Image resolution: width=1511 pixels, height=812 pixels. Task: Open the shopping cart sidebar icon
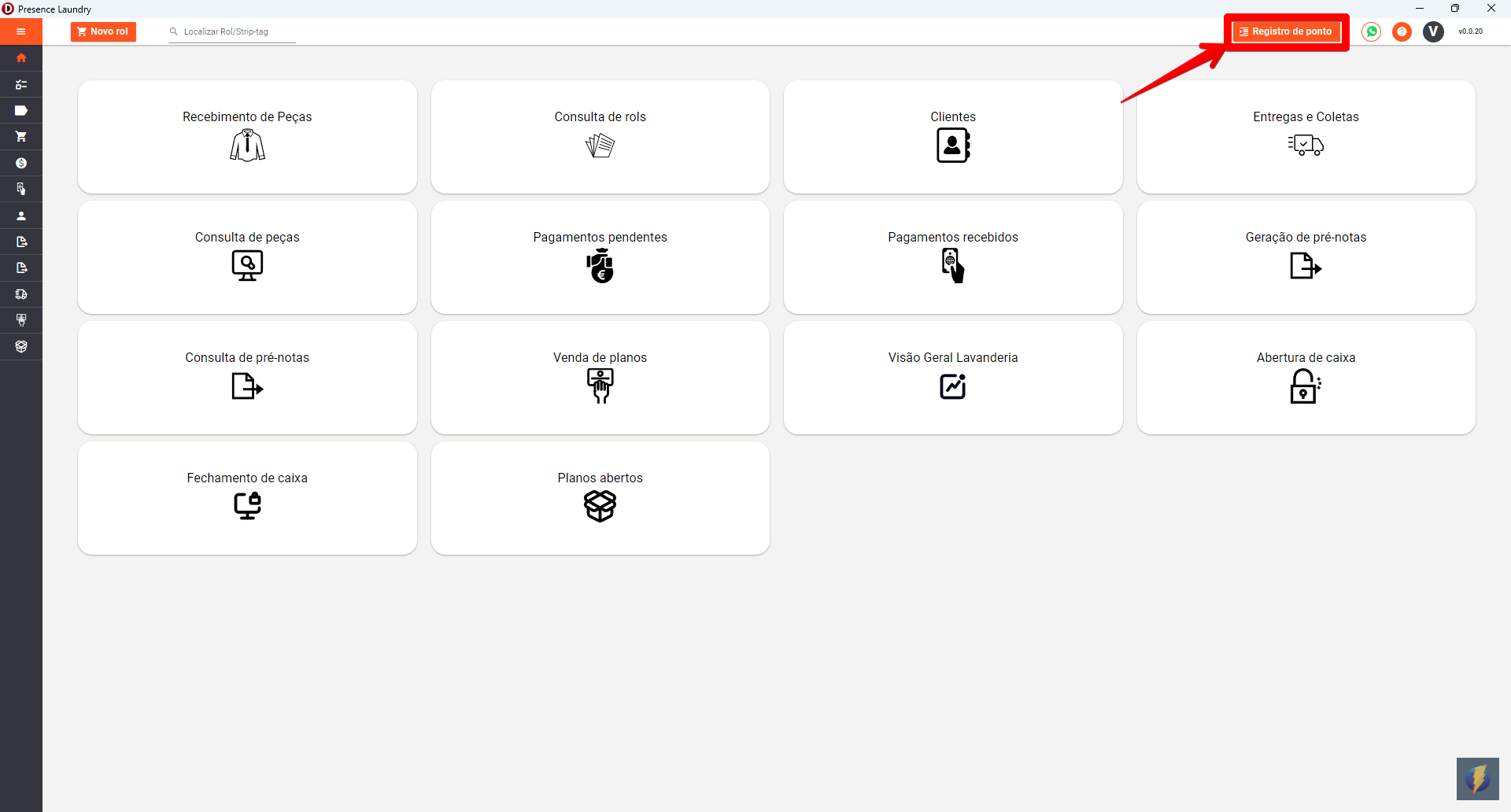click(x=21, y=137)
